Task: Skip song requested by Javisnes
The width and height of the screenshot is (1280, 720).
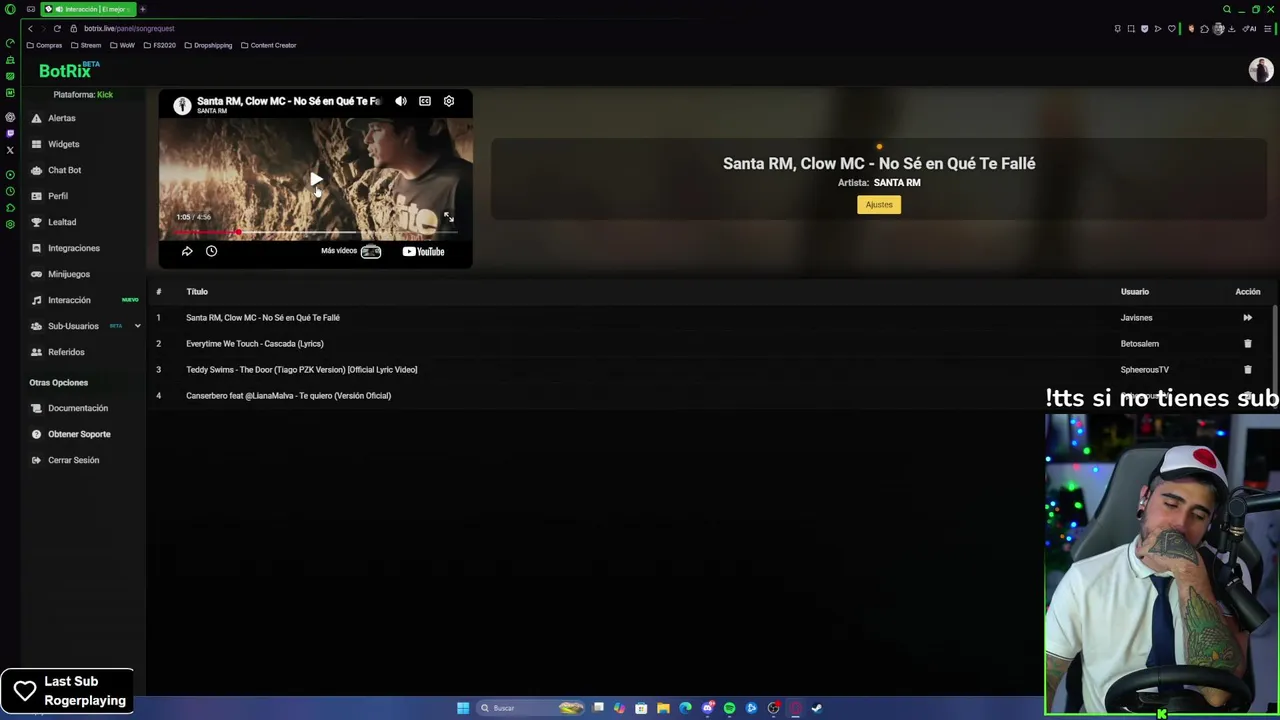Action: point(1247,318)
